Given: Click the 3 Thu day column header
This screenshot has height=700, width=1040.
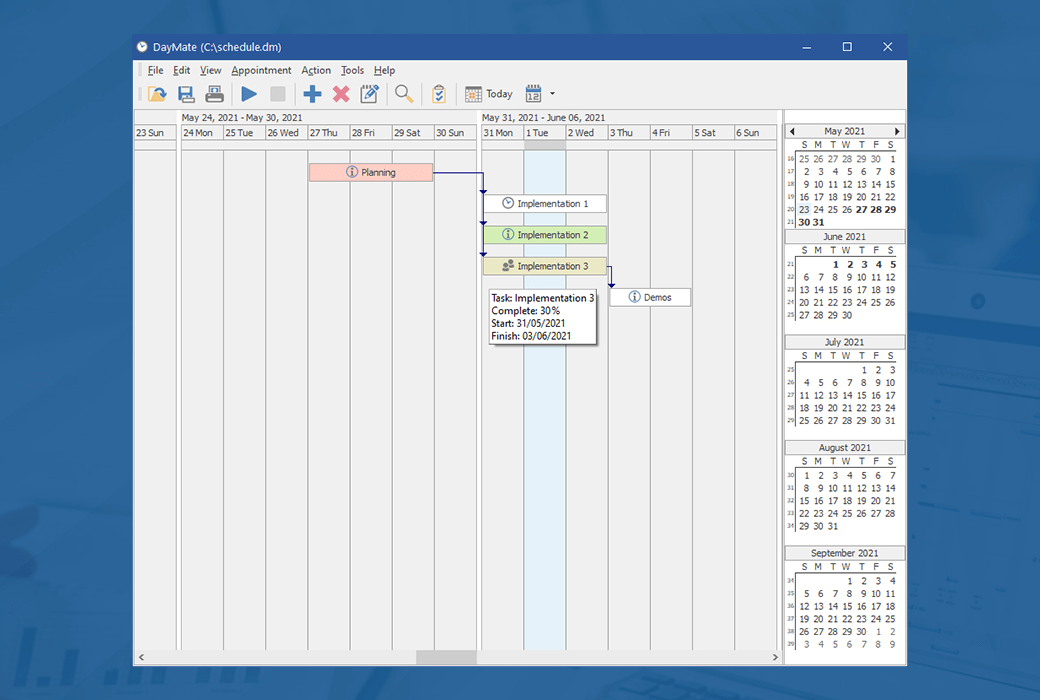Looking at the screenshot, I should 629,133.
